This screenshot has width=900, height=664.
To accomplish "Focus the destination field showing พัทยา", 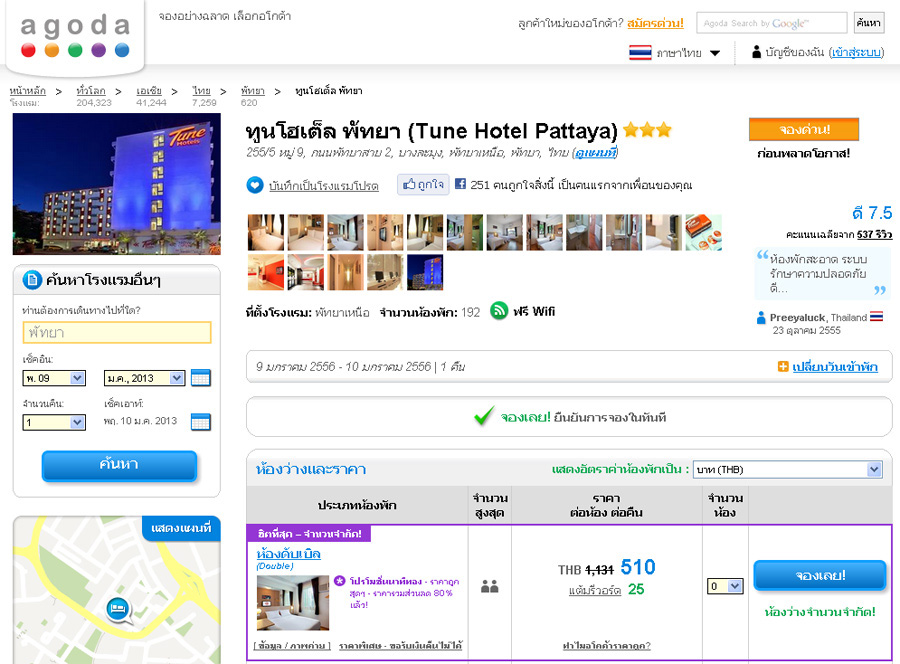I will [117, 332].
